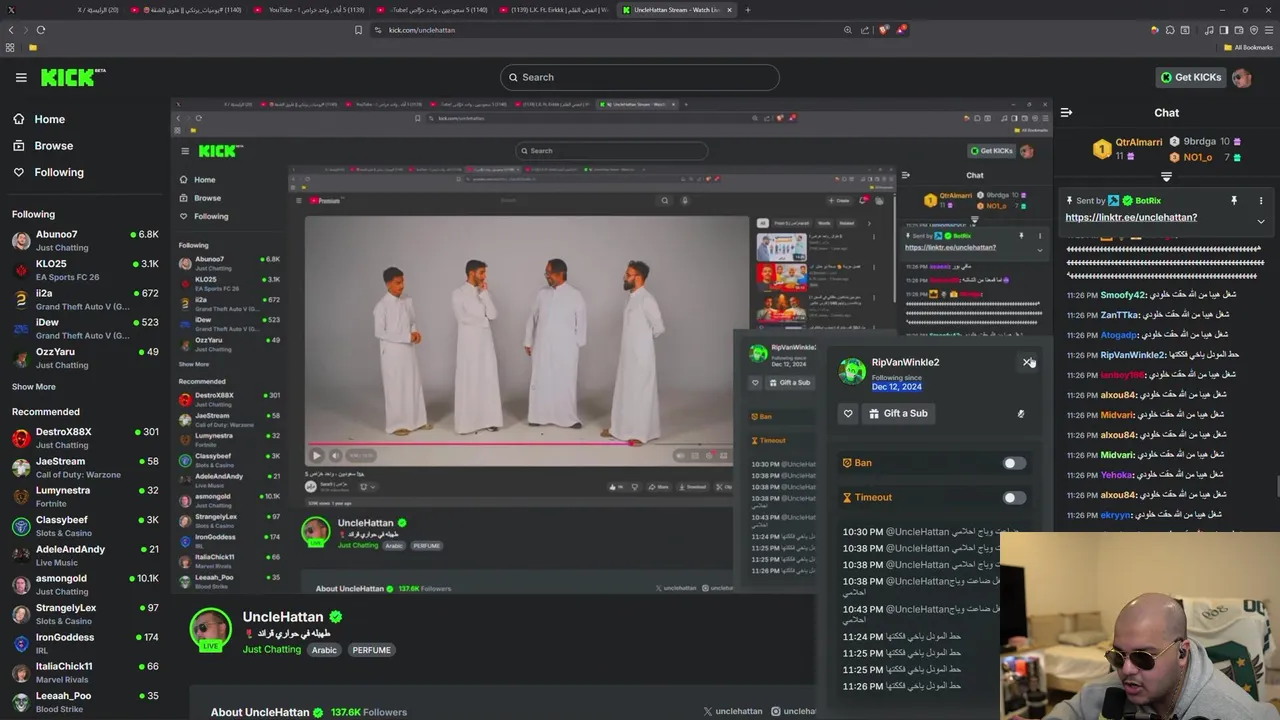This screenshot has height=720, width=1280.
Task: Open the asmongold recommended channel
Action: pyautogui.click(x=85, y=584)
